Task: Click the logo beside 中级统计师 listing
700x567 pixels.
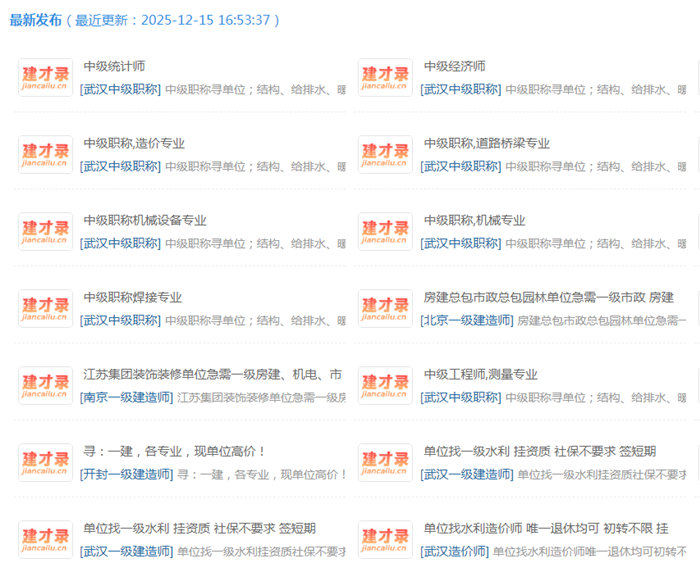Action: 45,78
